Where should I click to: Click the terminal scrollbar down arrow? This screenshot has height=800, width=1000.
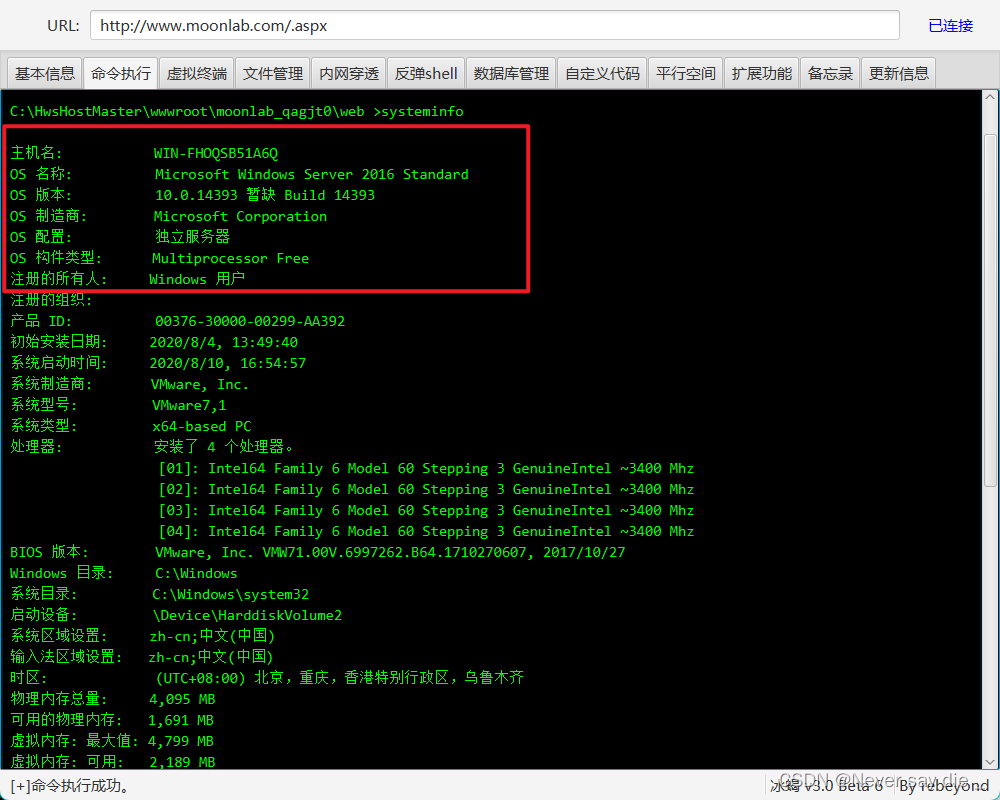click(989, 762)
